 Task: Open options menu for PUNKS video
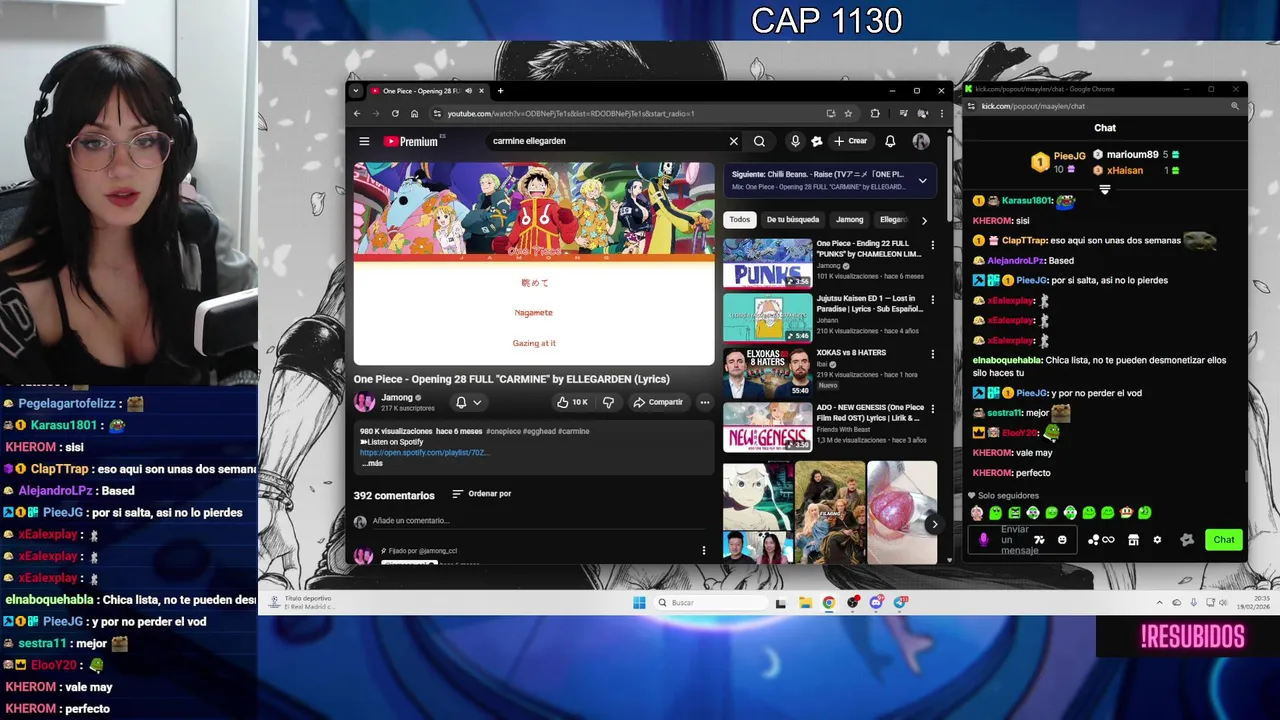pyautogui.click(x=933, y=245)
